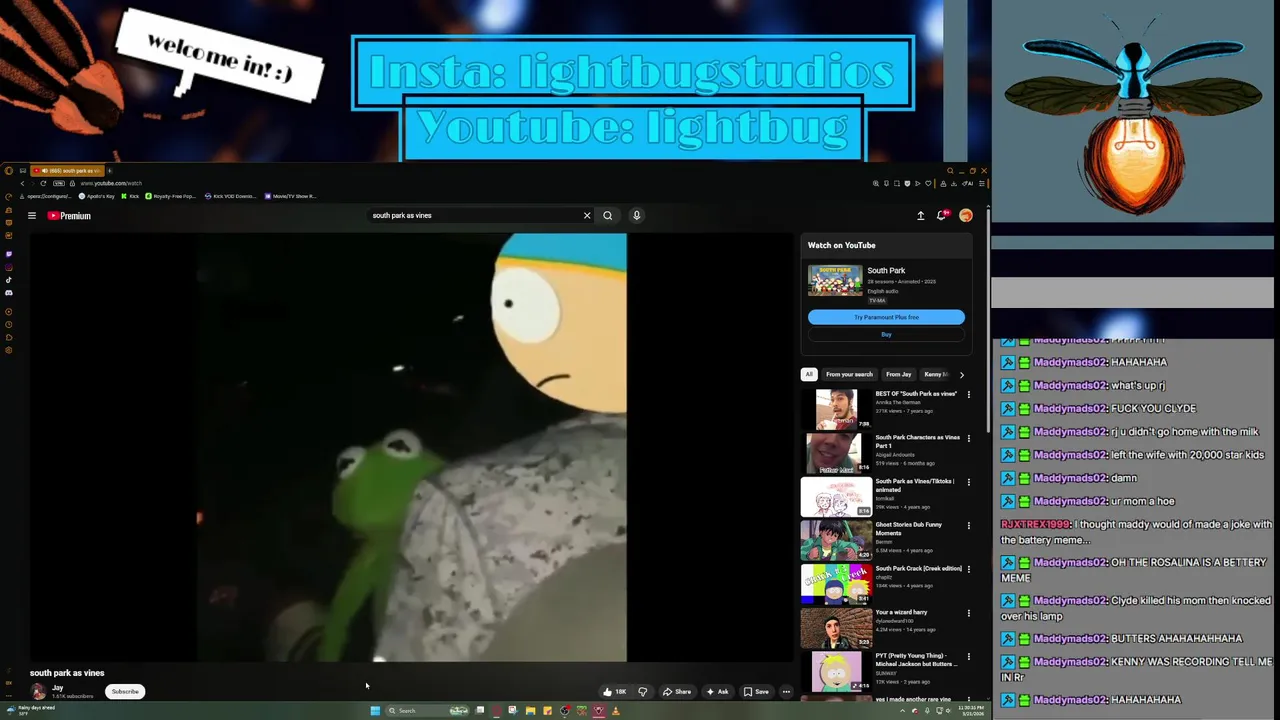Open Twitch in the browser sidebar
1280x720 pixels.
tap(9, 254)
